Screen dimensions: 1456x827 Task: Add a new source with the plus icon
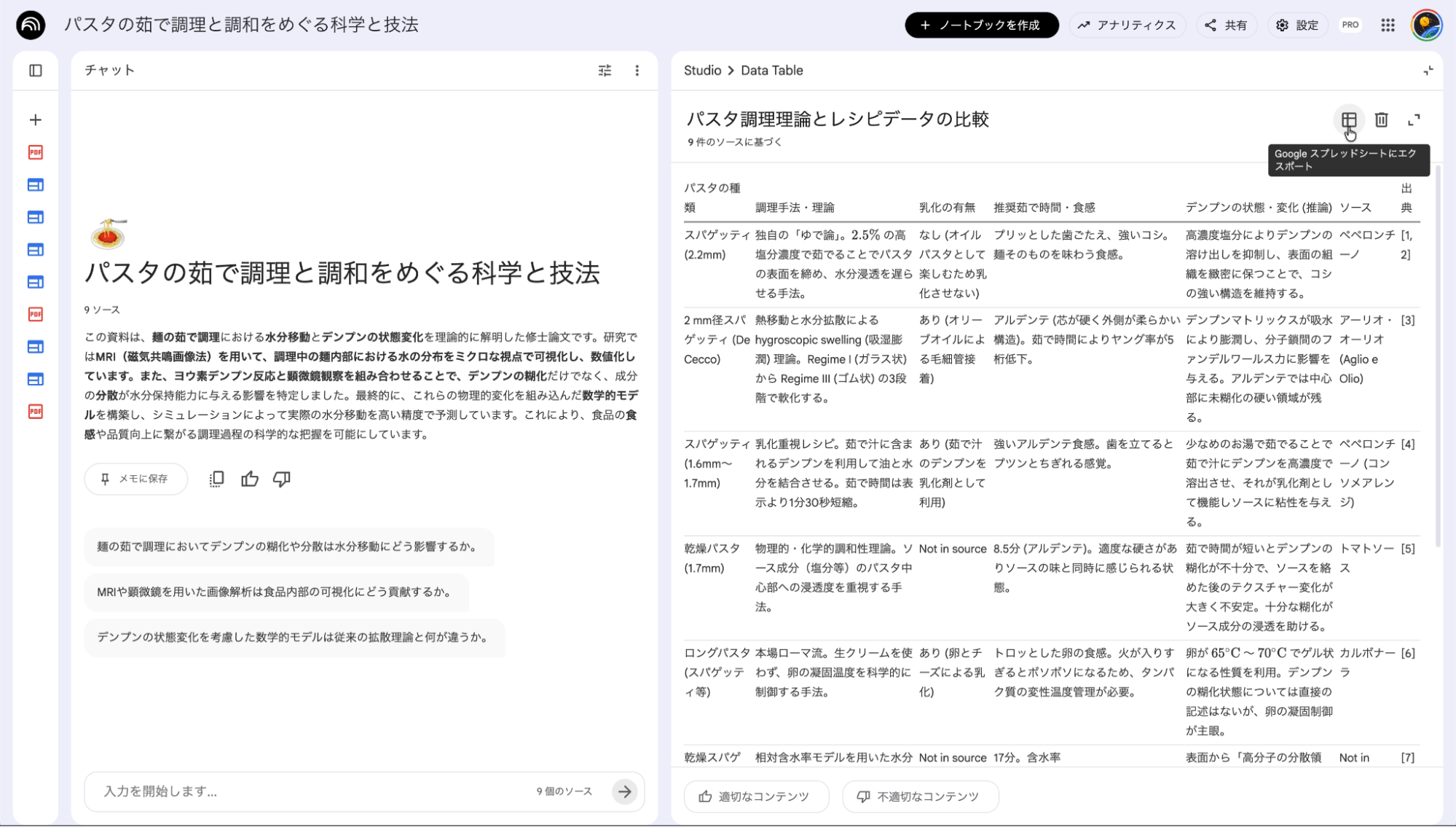tap(34, 119)
